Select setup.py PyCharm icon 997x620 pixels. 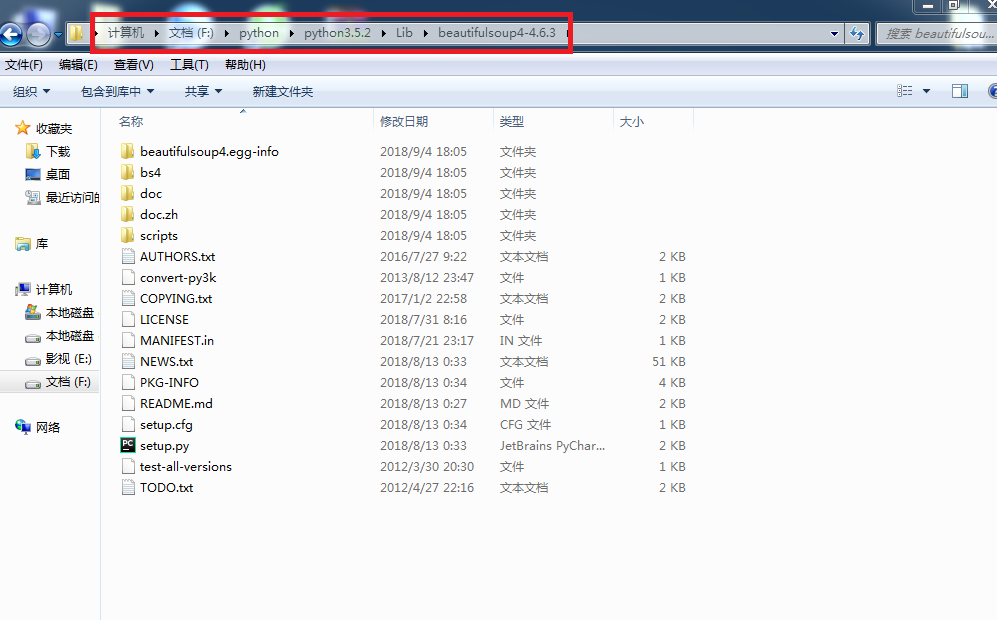128,445
